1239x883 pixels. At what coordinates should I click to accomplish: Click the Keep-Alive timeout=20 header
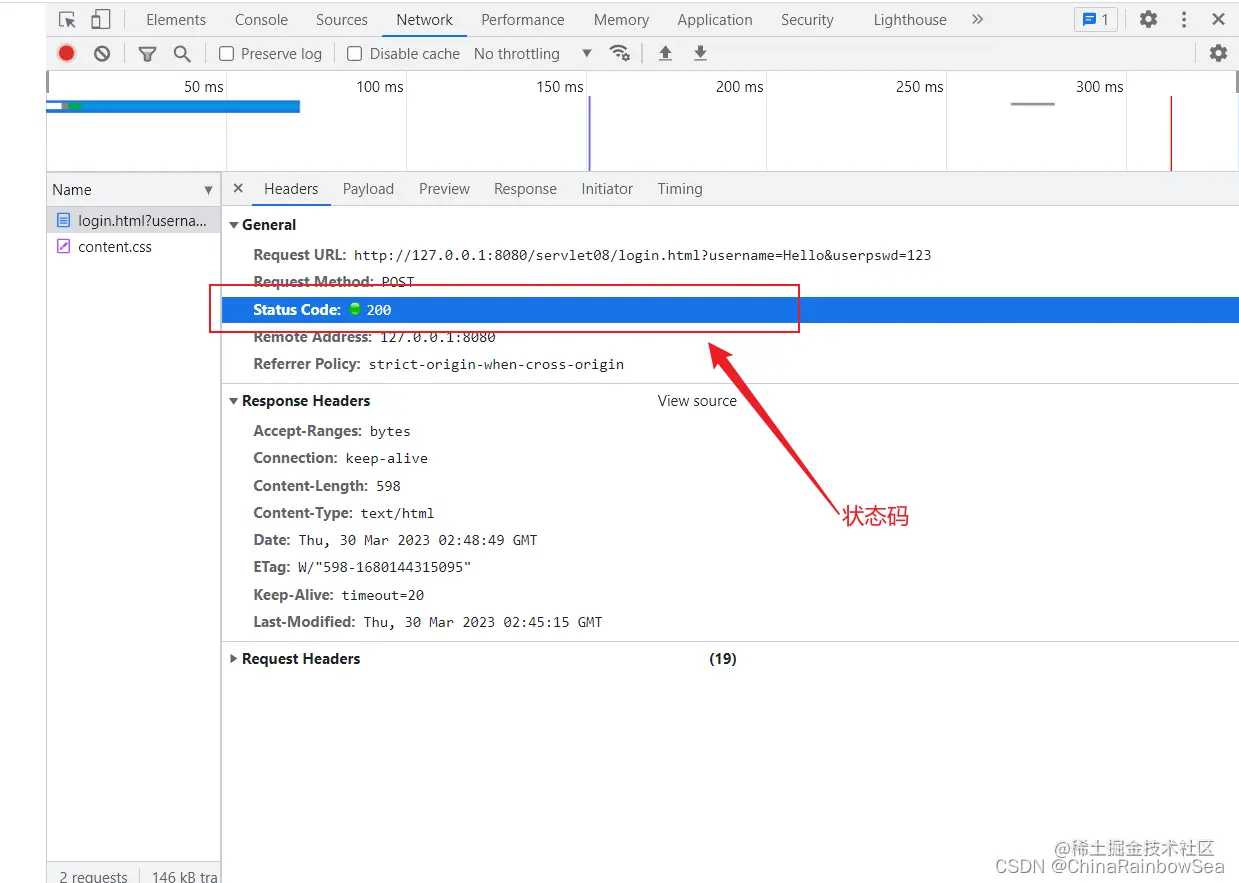coord(339,595)
